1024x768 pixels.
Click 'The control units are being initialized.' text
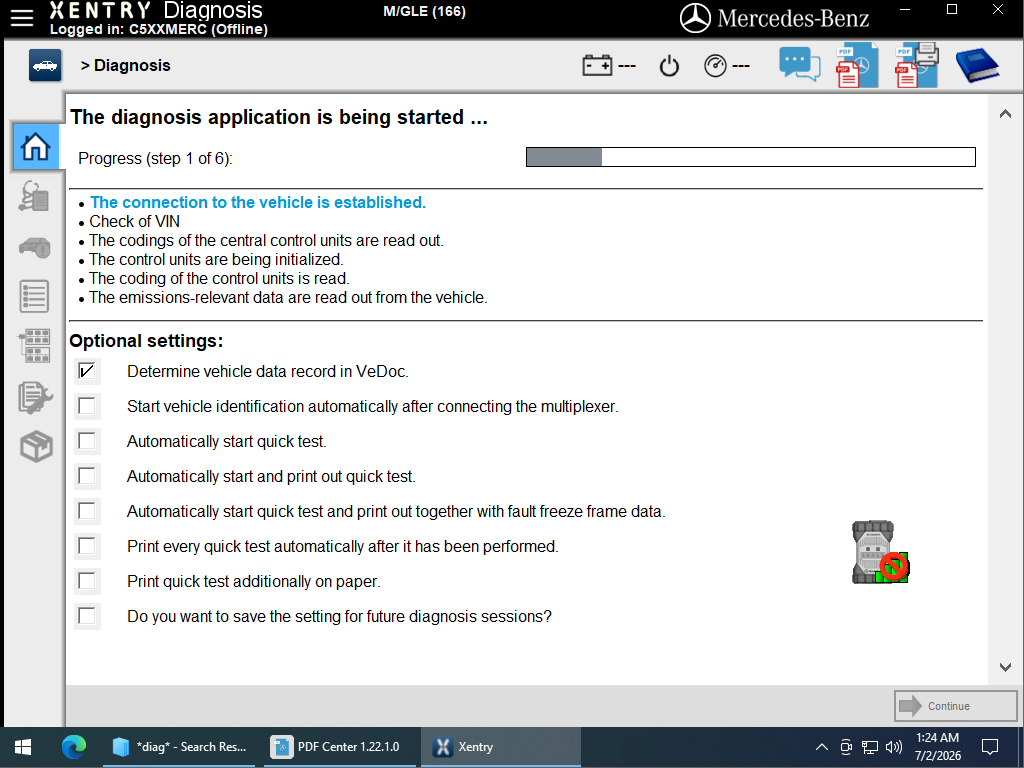coord(216,259)
